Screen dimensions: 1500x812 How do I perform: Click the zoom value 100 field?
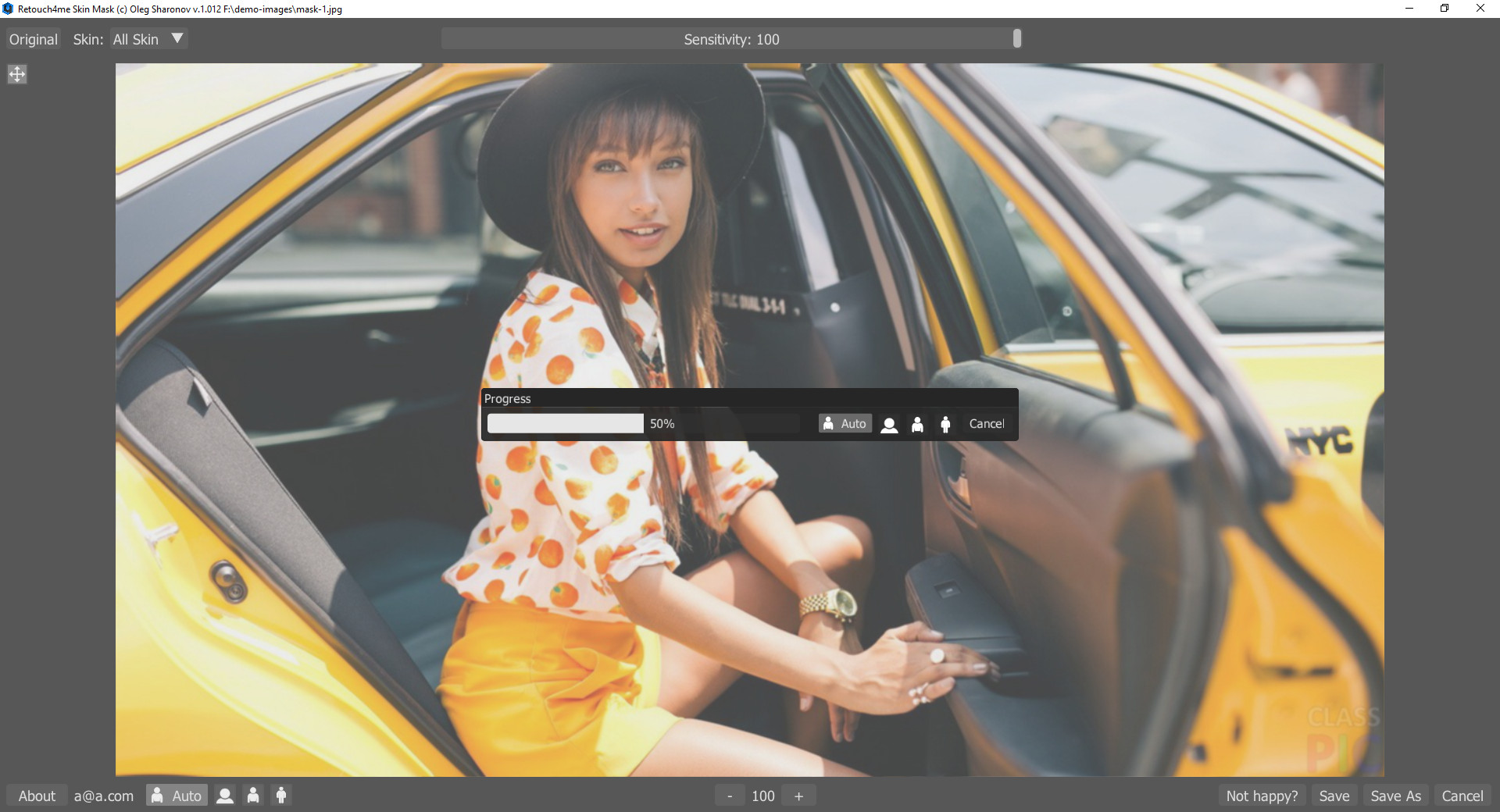763,796
